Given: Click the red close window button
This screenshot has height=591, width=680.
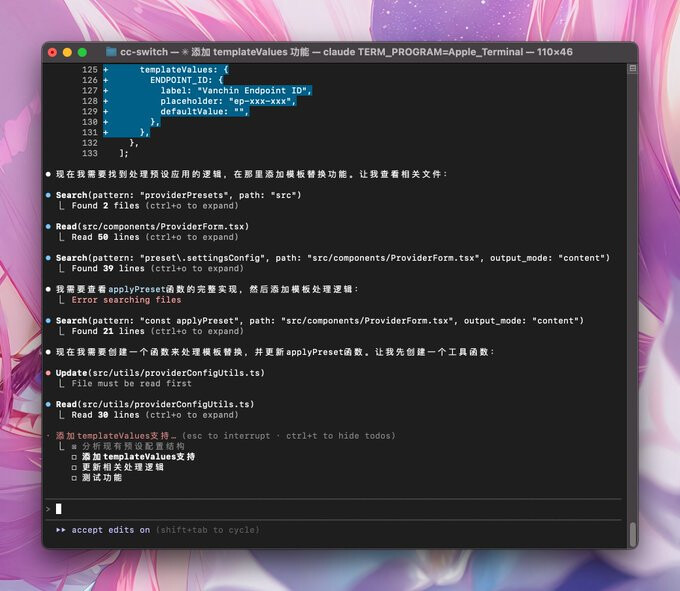Looking at the screenshot, I should [x=52, y=52].
